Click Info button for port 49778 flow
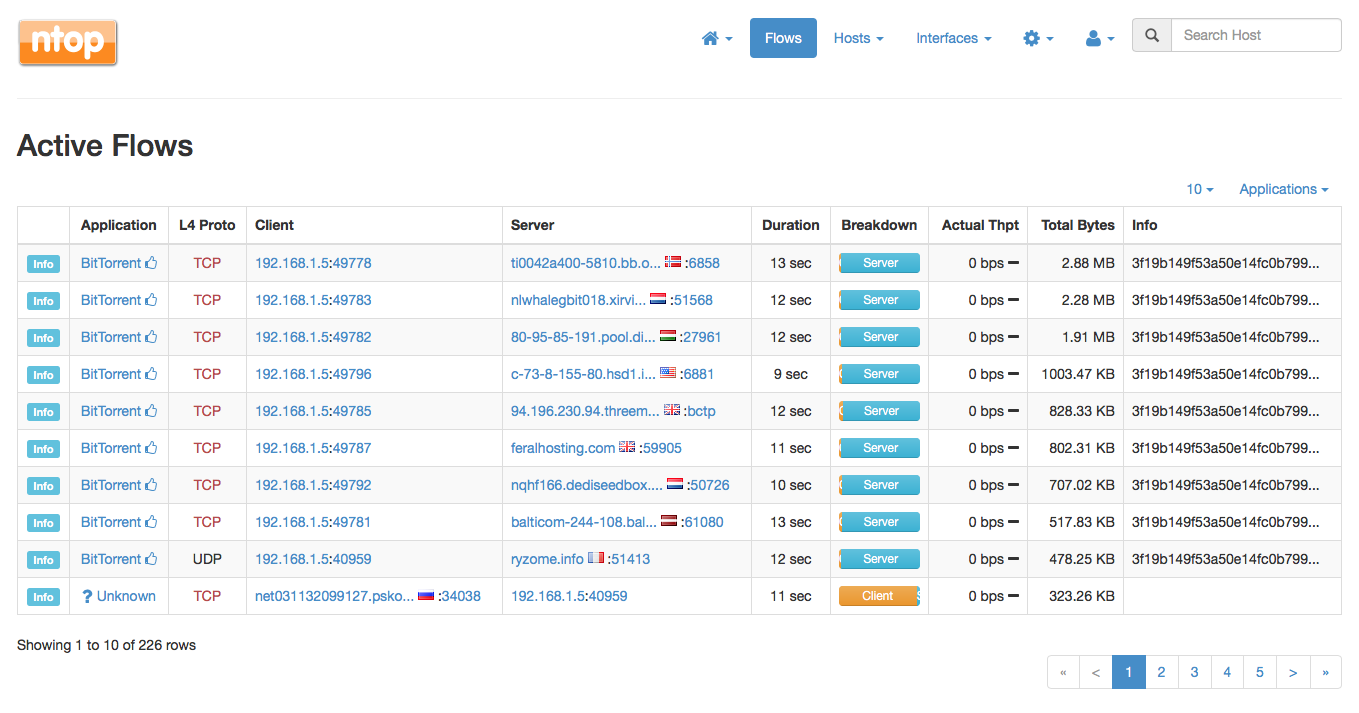 (43, 264)
